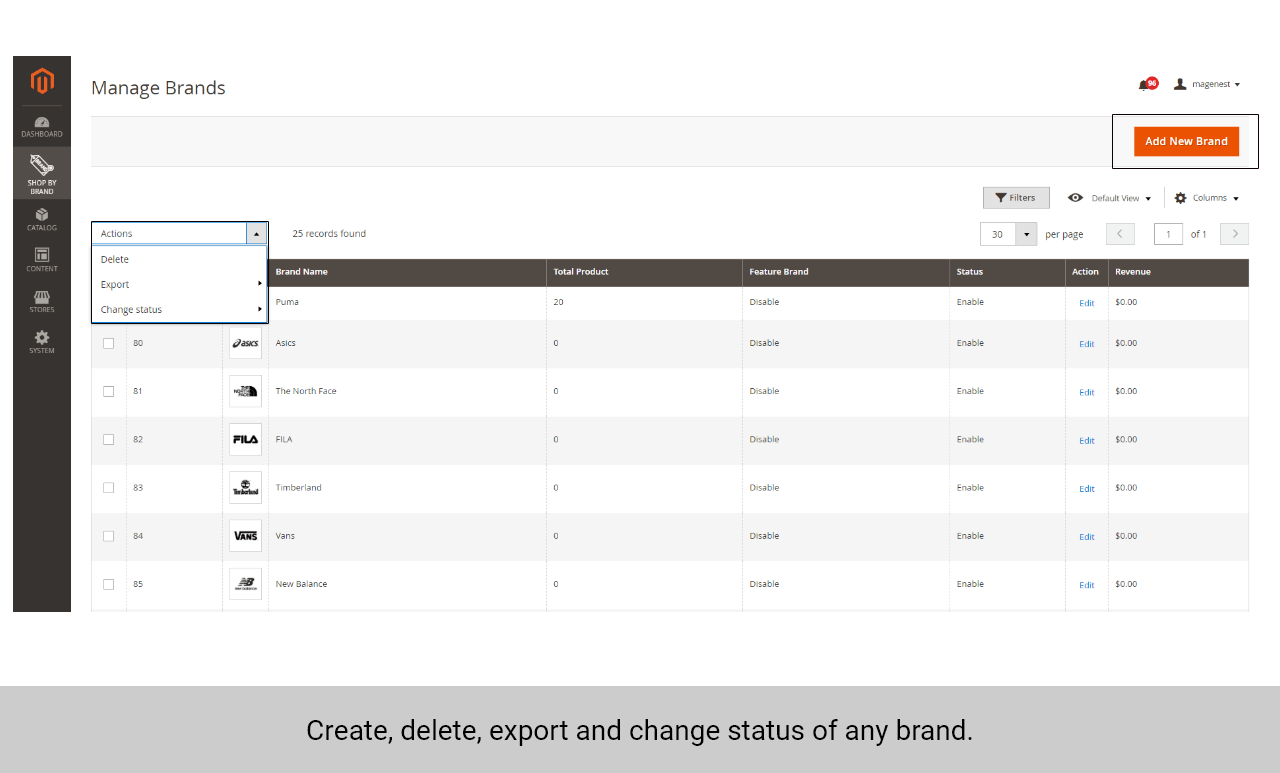Open the System sidebar menu

click(x=41, y=342)
